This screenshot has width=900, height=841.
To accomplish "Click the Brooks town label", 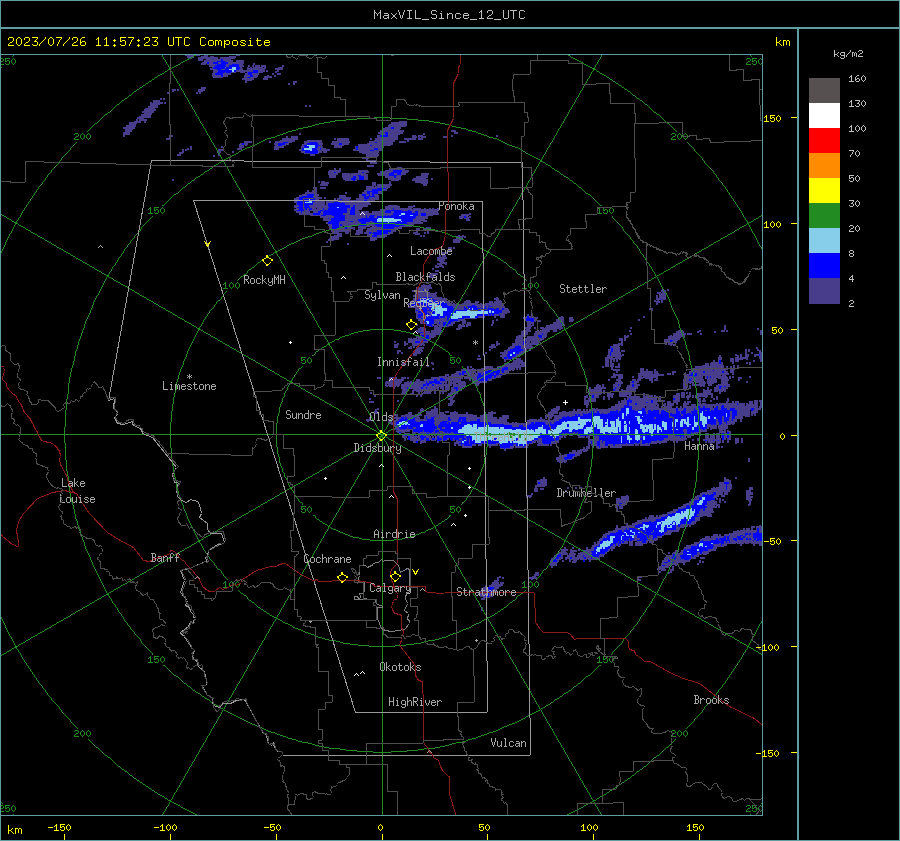I will pos(711,700).
